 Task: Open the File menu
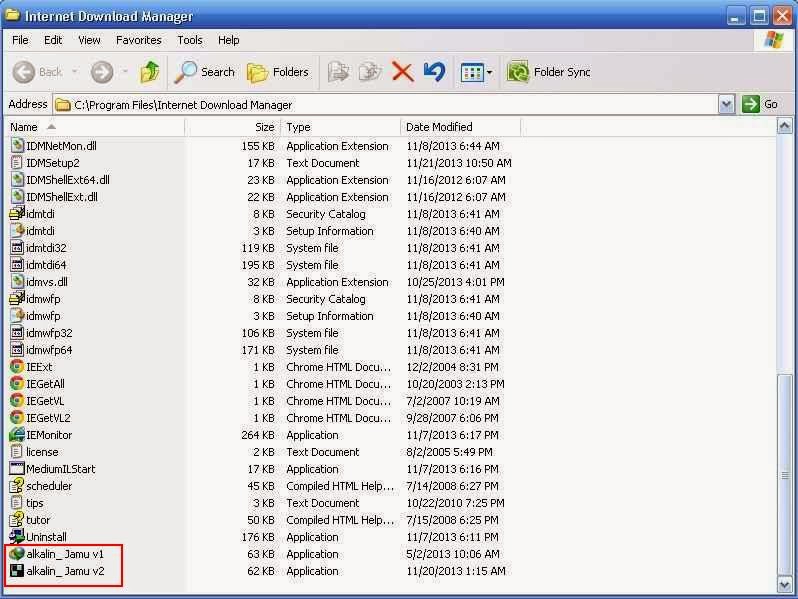click(20, 40)
